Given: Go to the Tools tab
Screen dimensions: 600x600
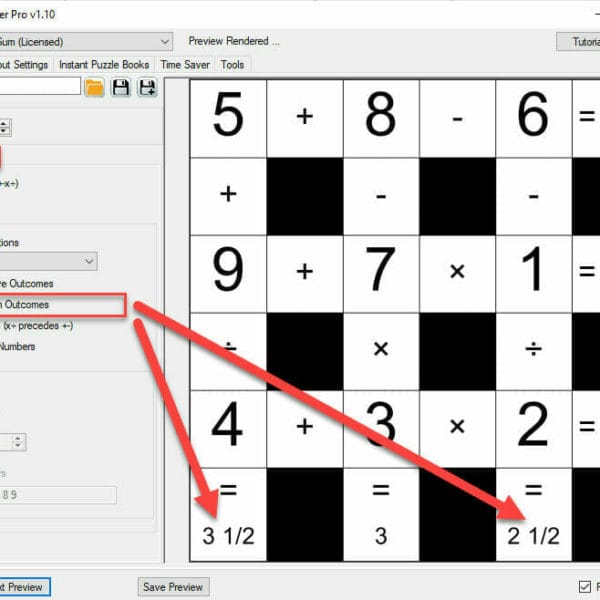Looking at the screenshot, I should pyautogui.click(x=232, y=65).
